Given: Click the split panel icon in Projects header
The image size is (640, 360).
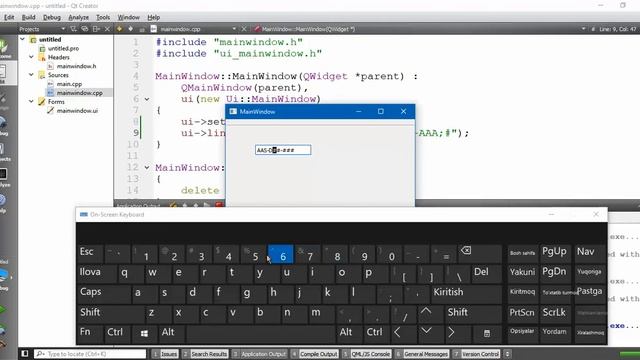Looking at the screenshot, I should pyautogui.click(x=96, y=29).
